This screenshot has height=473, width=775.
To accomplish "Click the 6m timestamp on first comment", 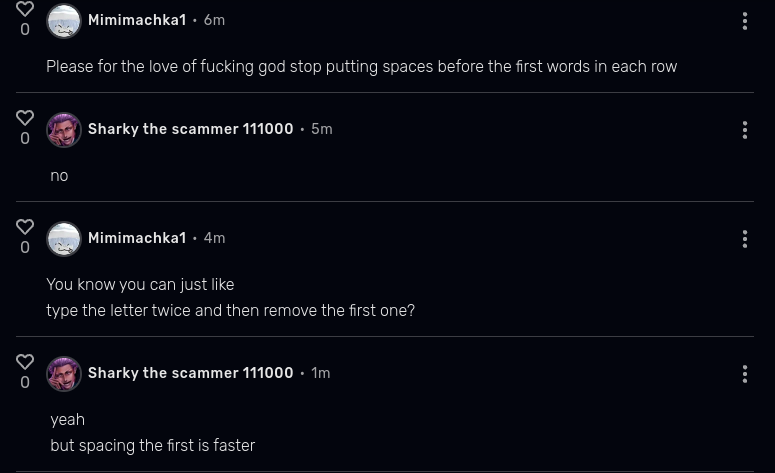I will click(x=214, y=20).
